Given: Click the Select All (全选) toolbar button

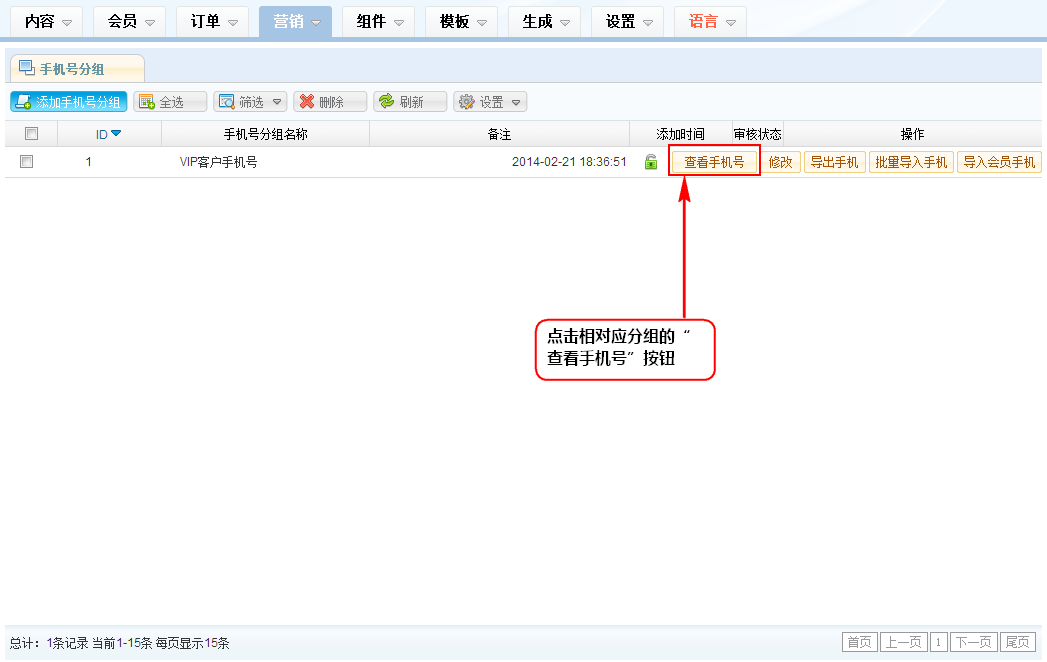Looking at the screenshot, I should (170, 102).
